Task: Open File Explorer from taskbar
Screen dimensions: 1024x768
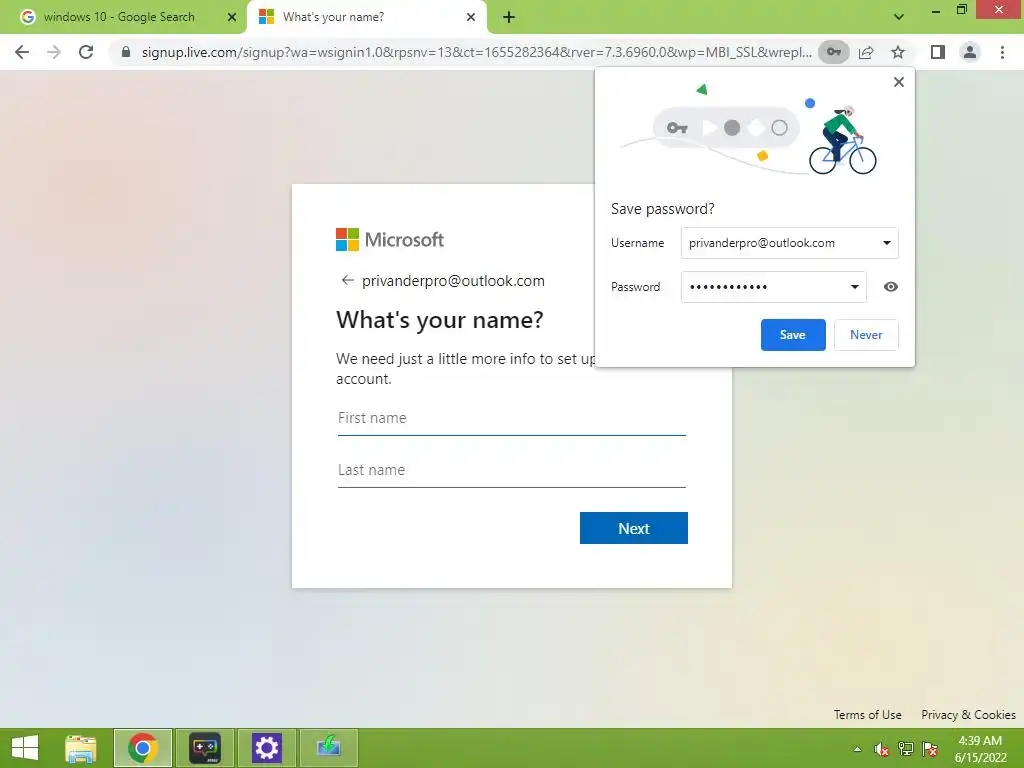Action: pos(81,748)
